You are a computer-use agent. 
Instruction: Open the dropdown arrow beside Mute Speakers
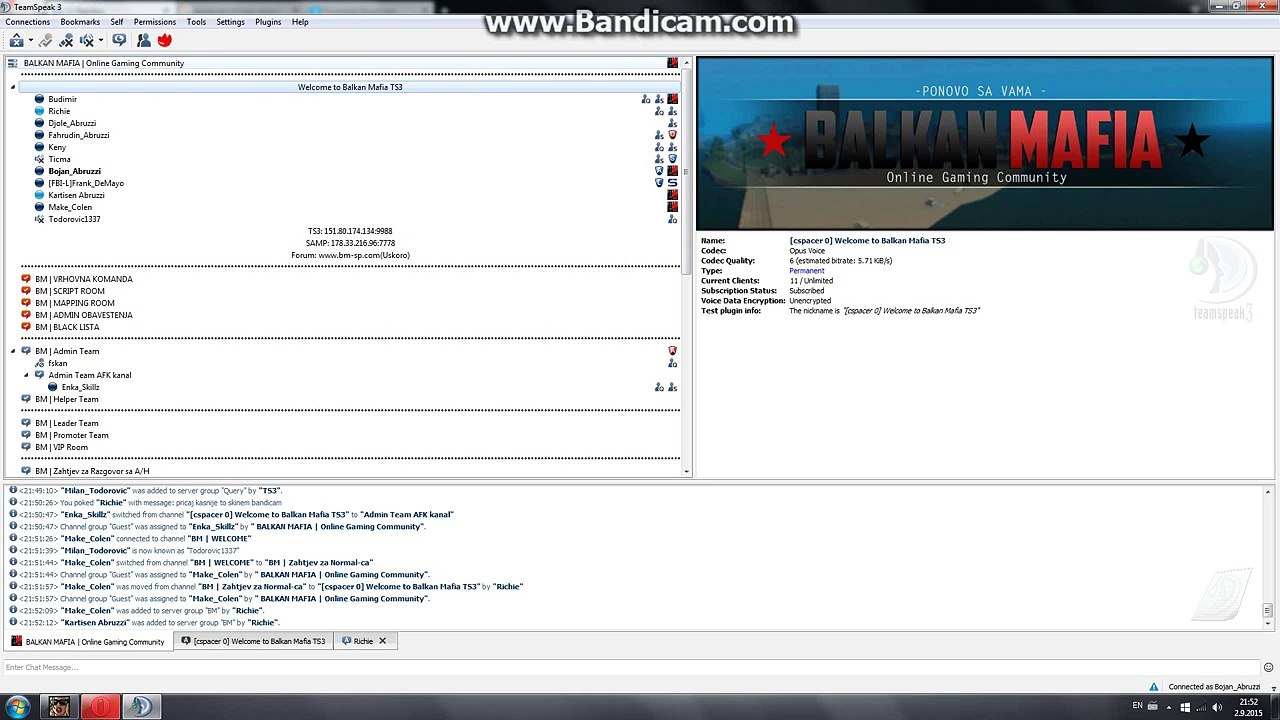[x=100, y=41]
